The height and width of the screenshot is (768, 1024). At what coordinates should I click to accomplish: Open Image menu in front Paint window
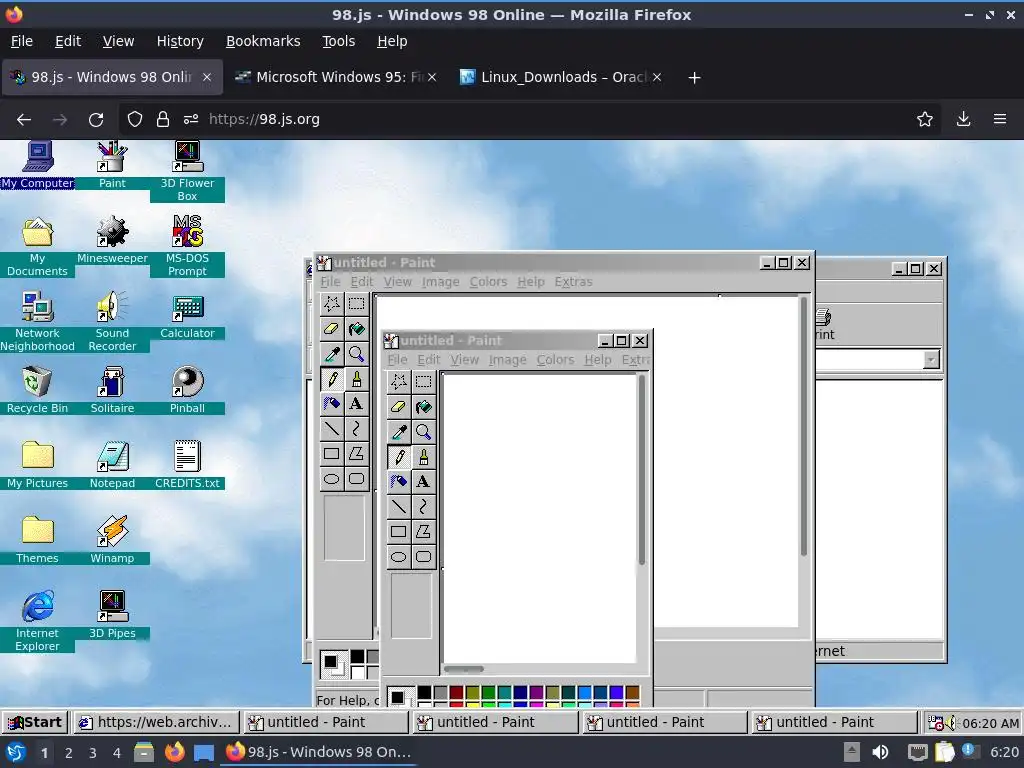point(507,360)
